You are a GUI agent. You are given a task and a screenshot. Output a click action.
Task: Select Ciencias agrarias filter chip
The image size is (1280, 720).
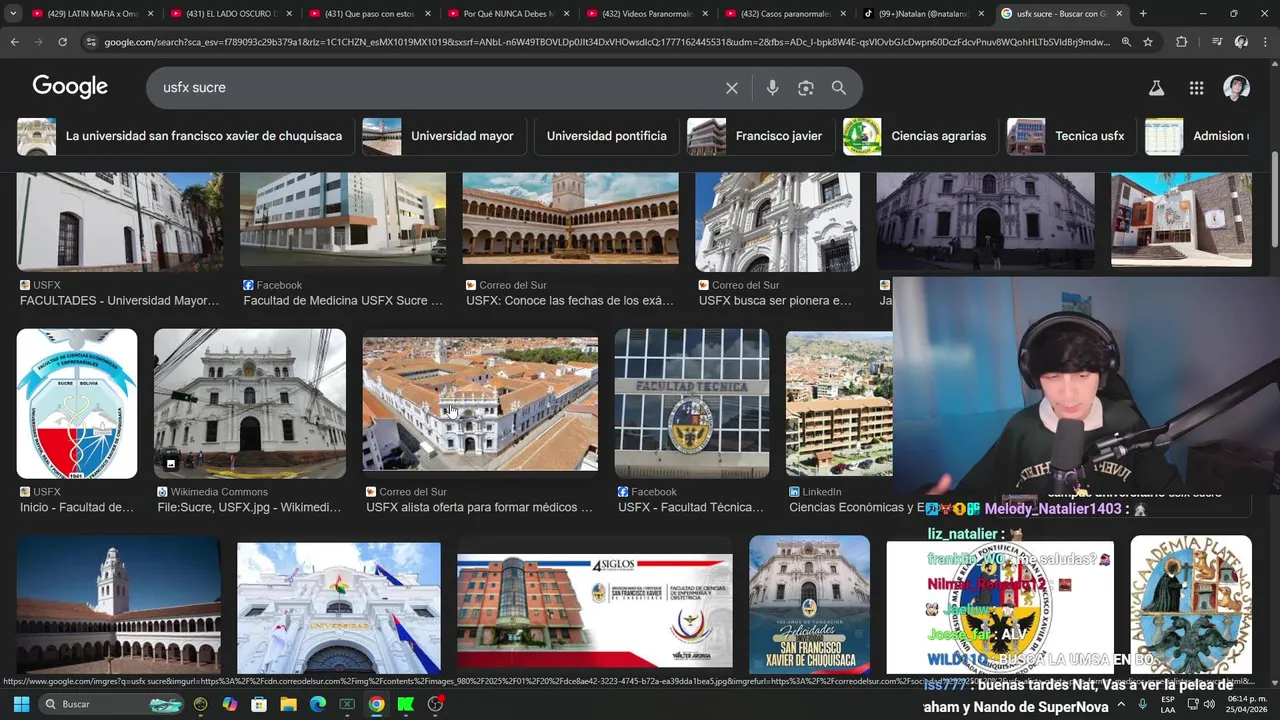pyautogui.click(x=918, y=136)
